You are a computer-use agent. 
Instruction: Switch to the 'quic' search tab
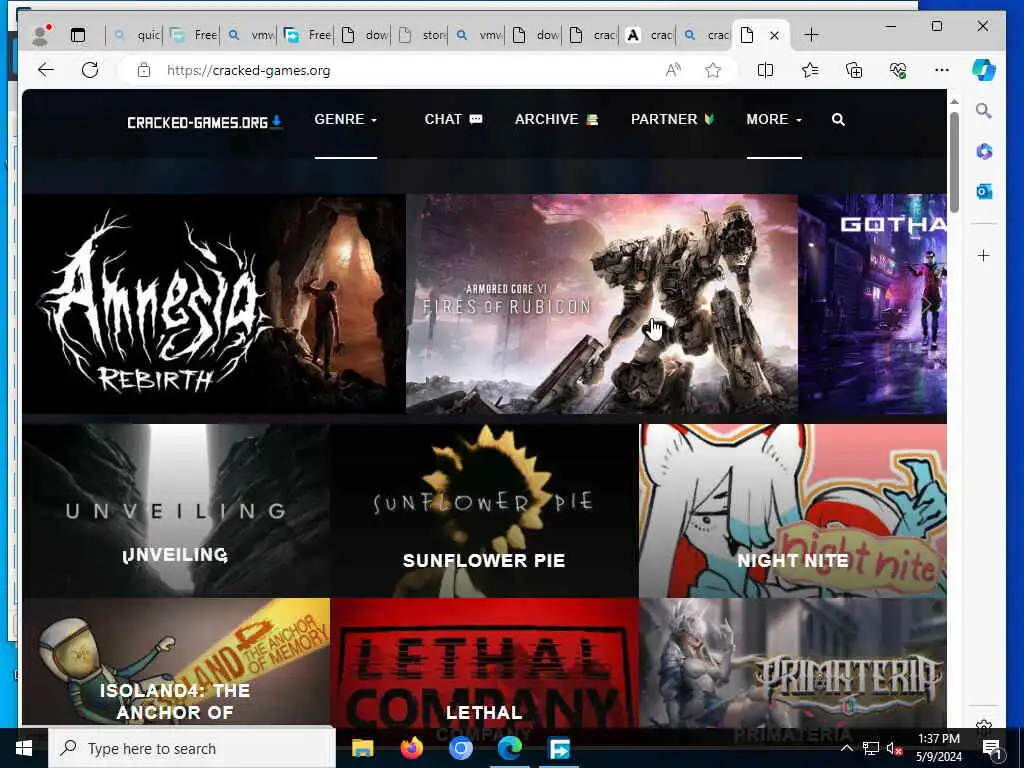[136, 35]
